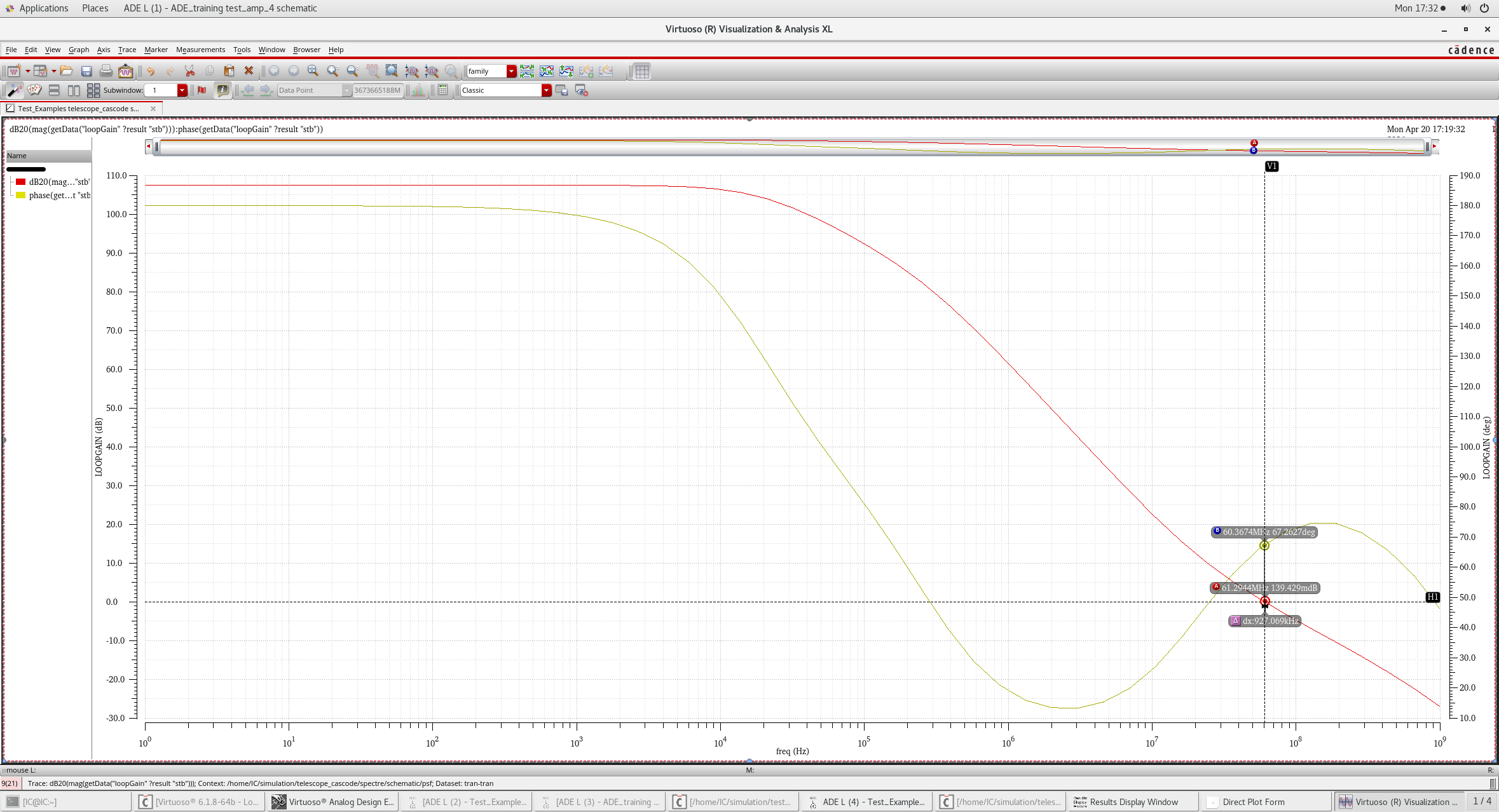Click the red dB20 trace color swatch

coord(20,182)
